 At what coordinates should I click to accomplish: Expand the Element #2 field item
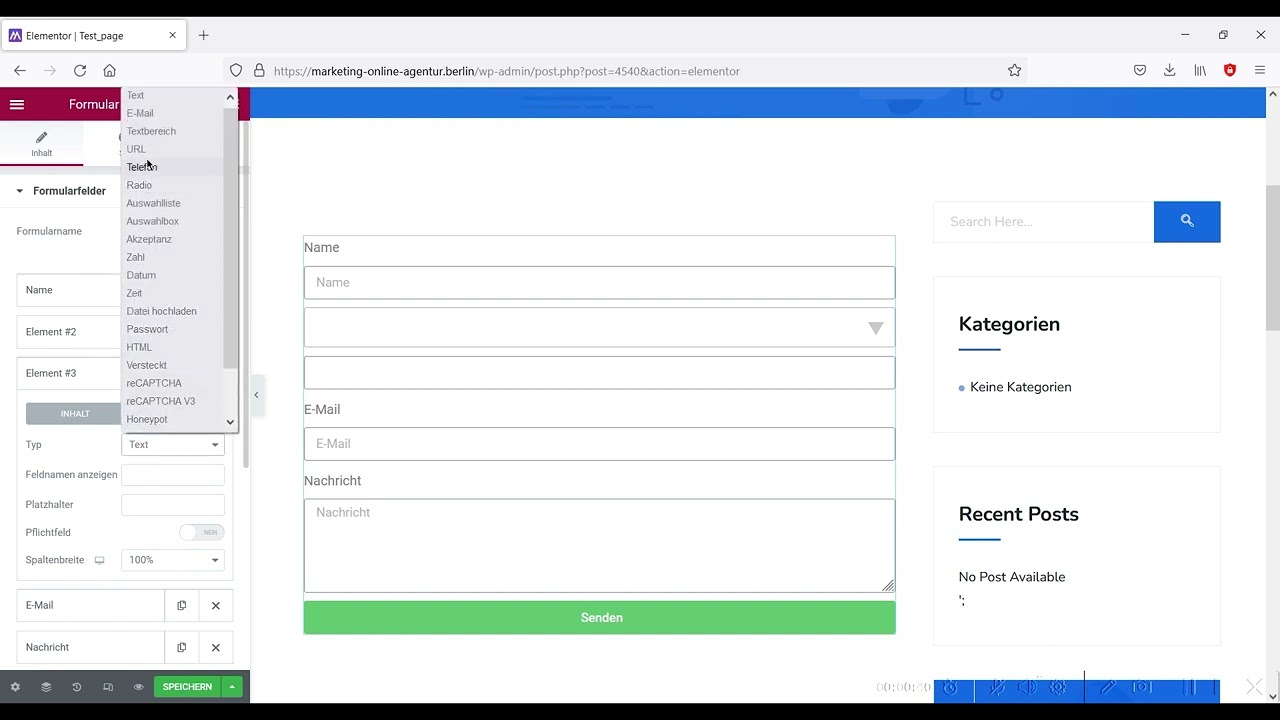pyautogui.click(x=69, y=332)
